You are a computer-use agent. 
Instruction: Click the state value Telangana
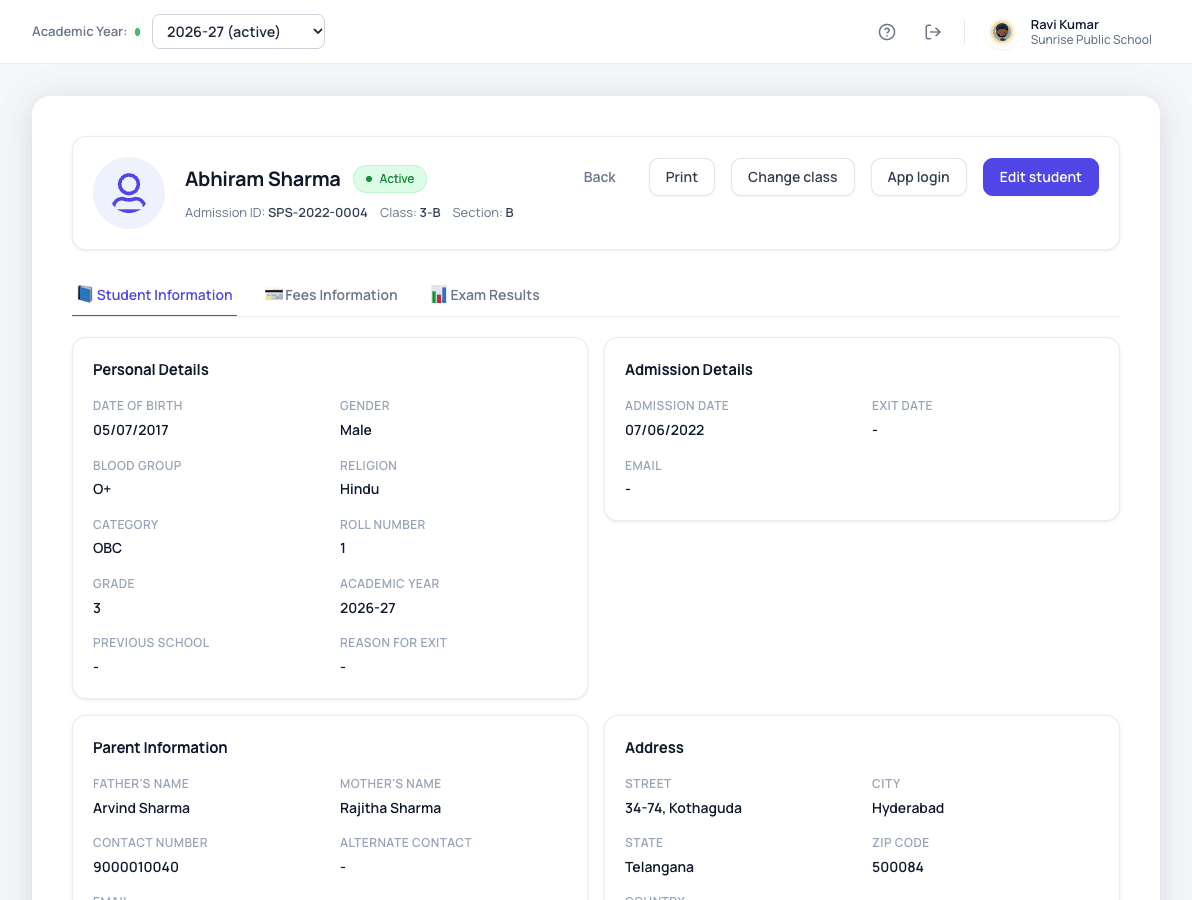point(659,867)
